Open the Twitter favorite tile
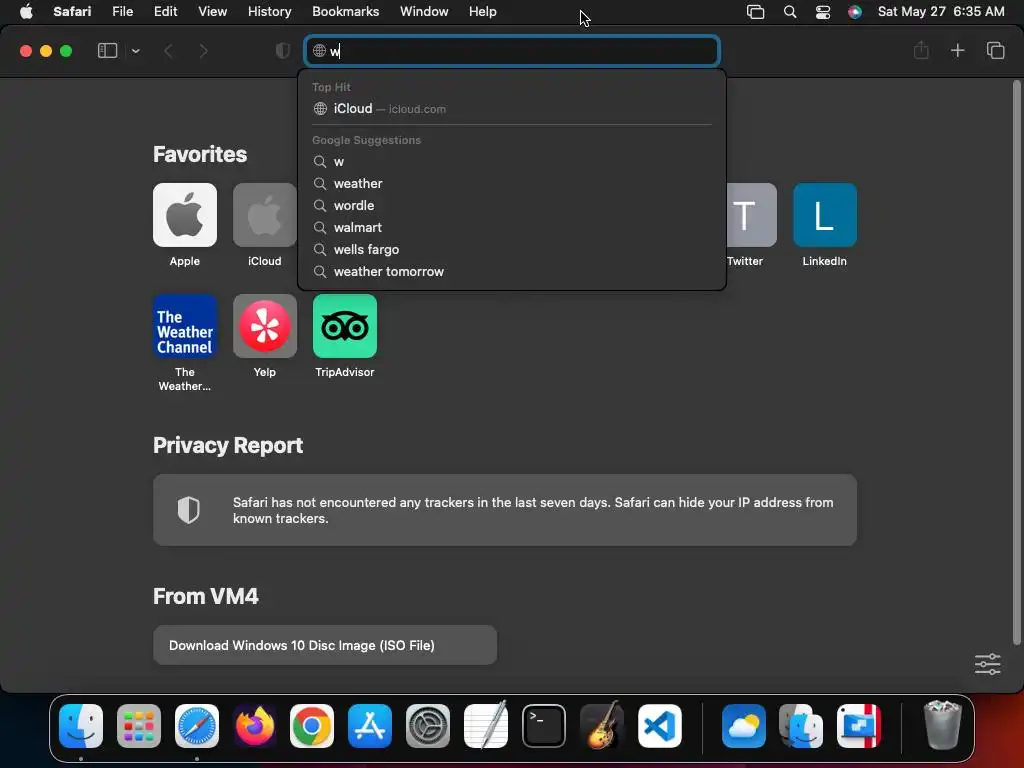 coord(752,215)
